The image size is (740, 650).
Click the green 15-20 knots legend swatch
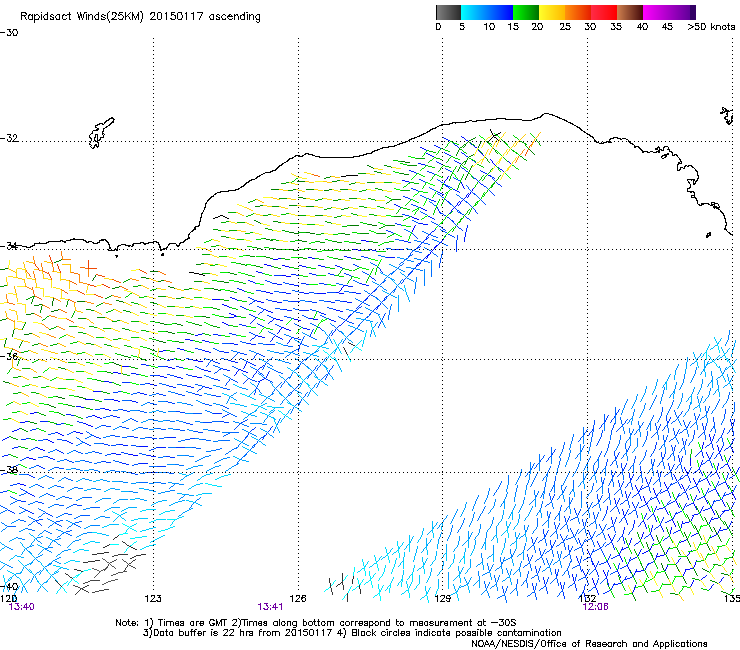click(526, 12)
